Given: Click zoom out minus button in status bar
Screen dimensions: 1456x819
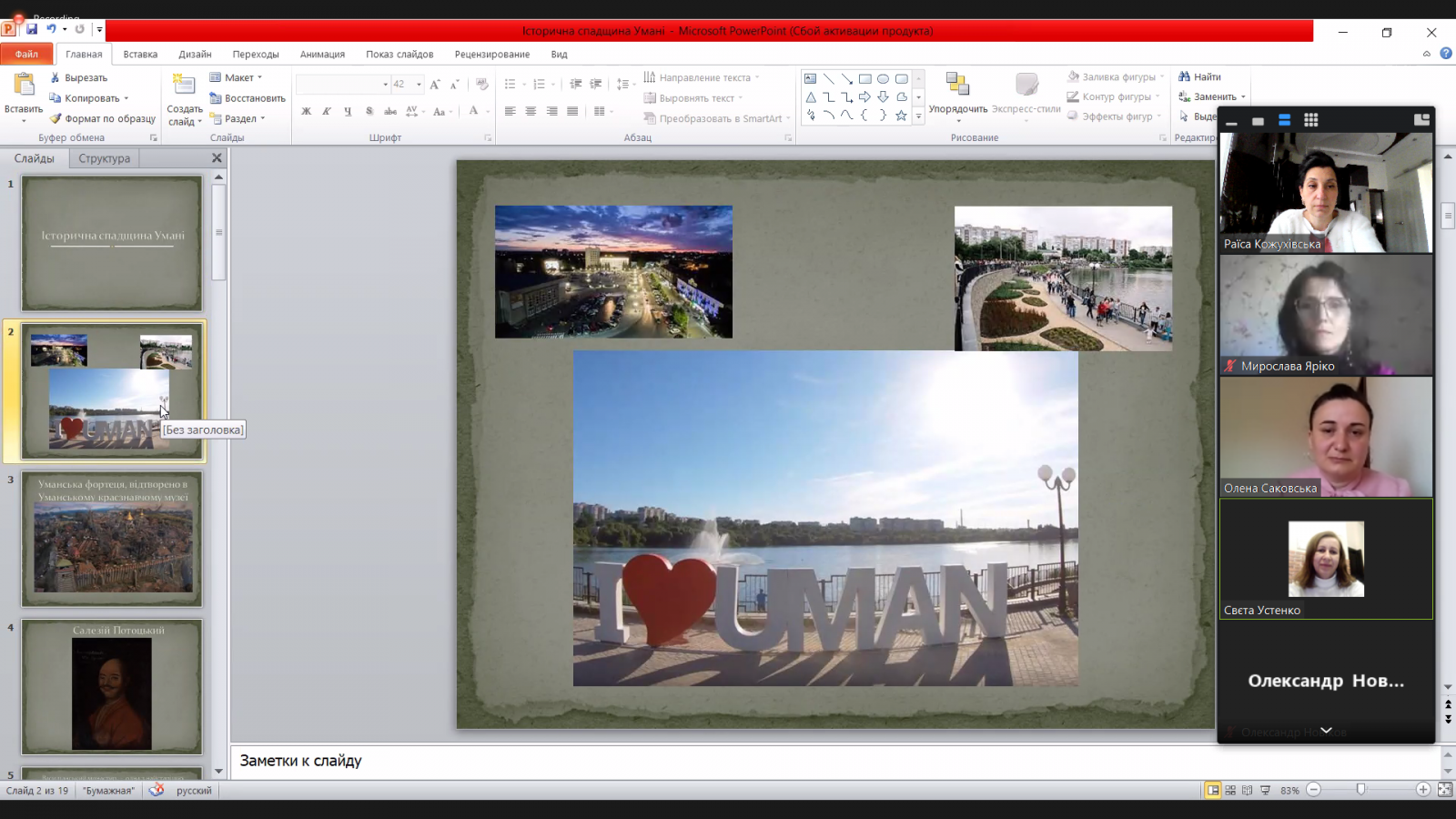Looking at the screenshot, I should click(x=1313, y=790).
